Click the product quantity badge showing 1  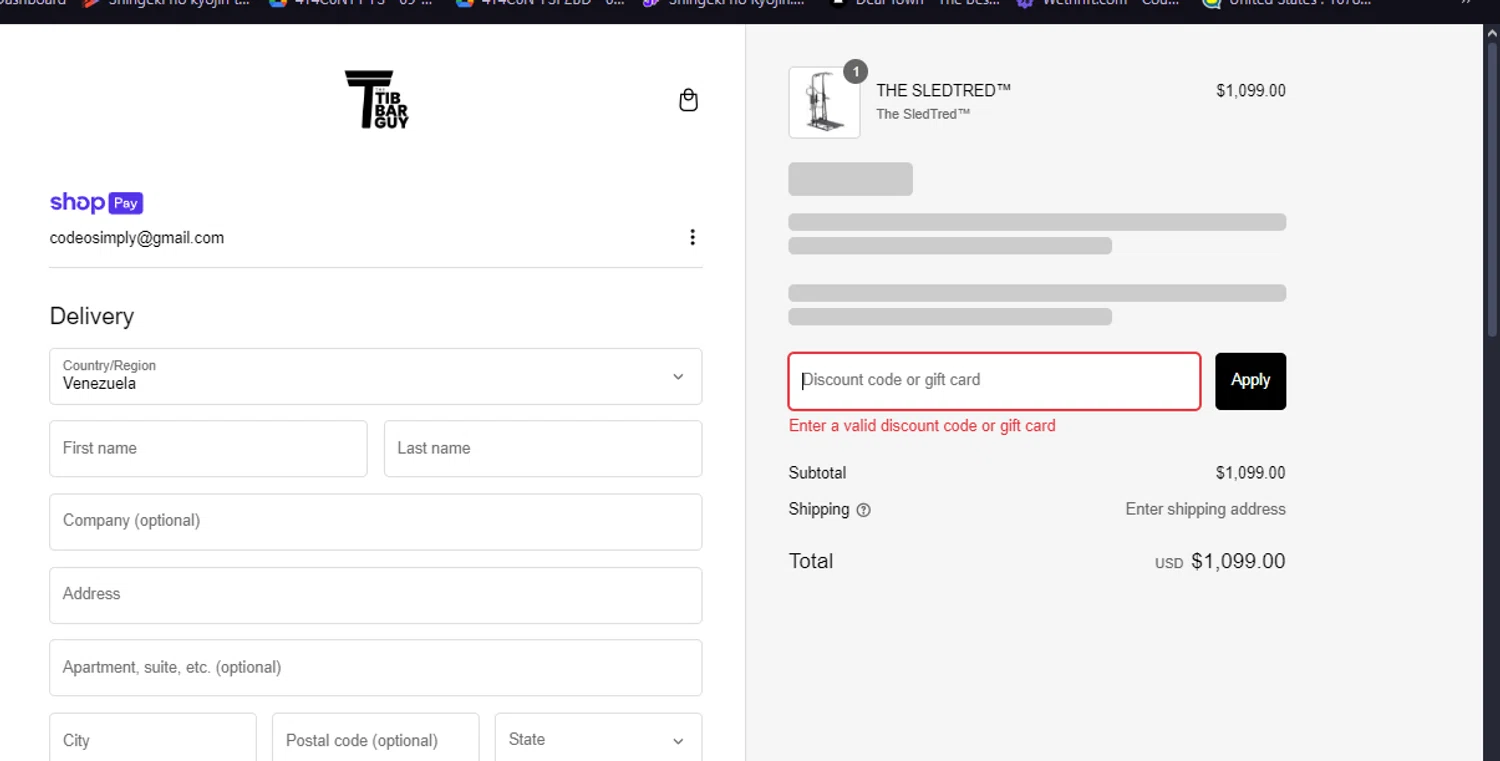point(855,72)
